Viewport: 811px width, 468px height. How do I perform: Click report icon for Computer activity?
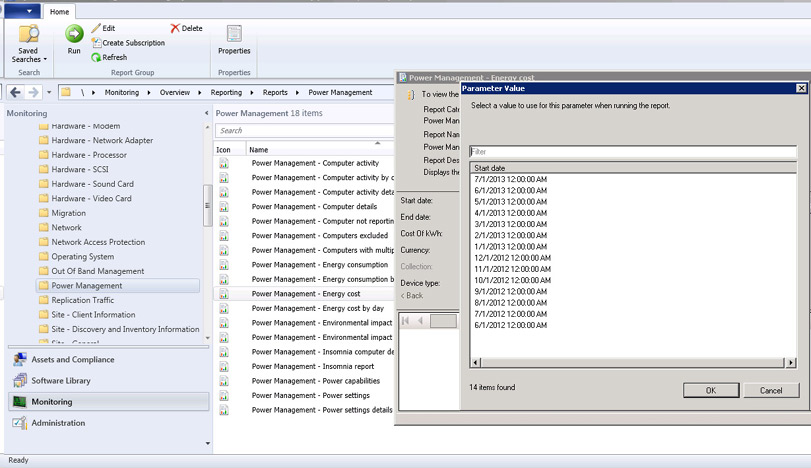coord(224,163)
